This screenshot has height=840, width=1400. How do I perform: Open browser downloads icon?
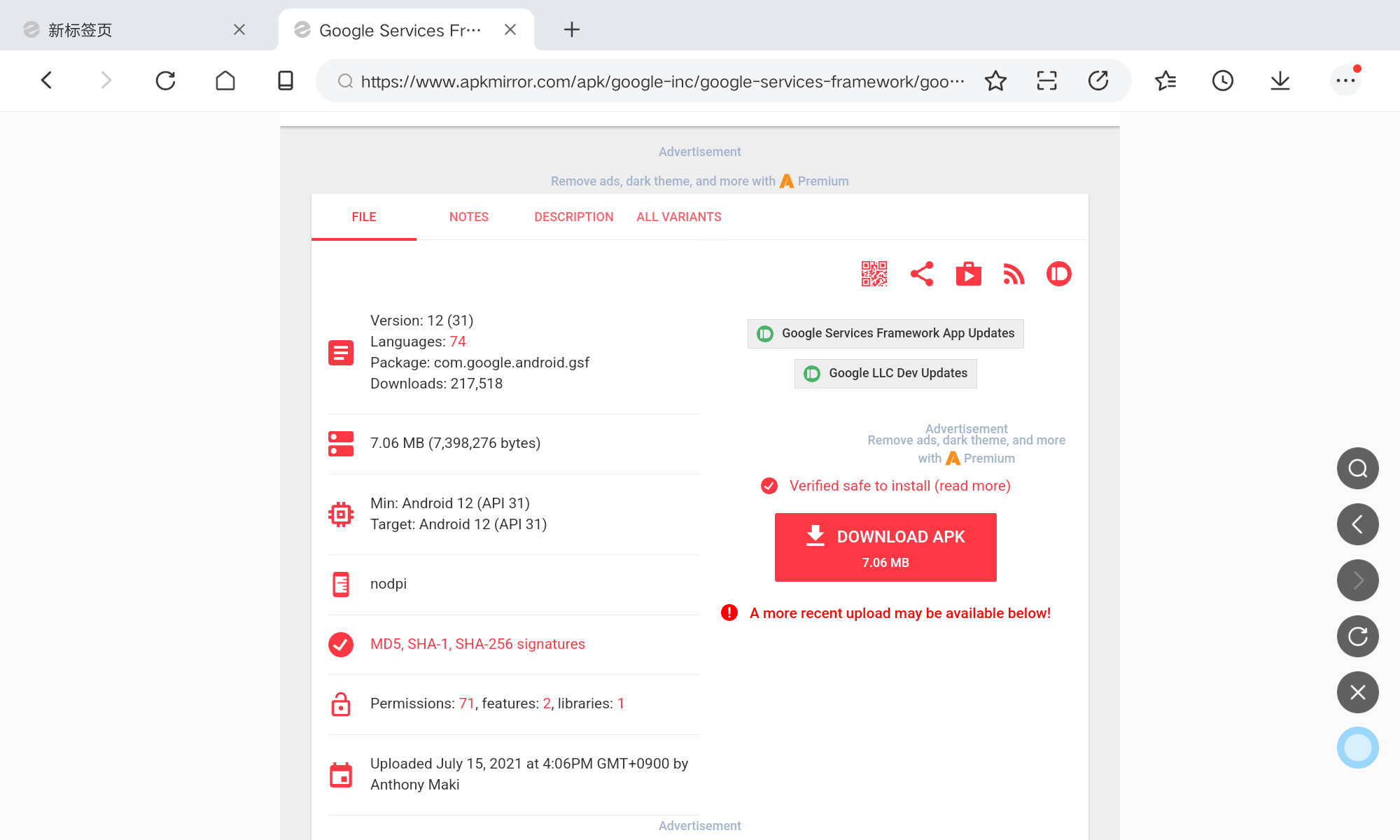[x=1280, y=81]
